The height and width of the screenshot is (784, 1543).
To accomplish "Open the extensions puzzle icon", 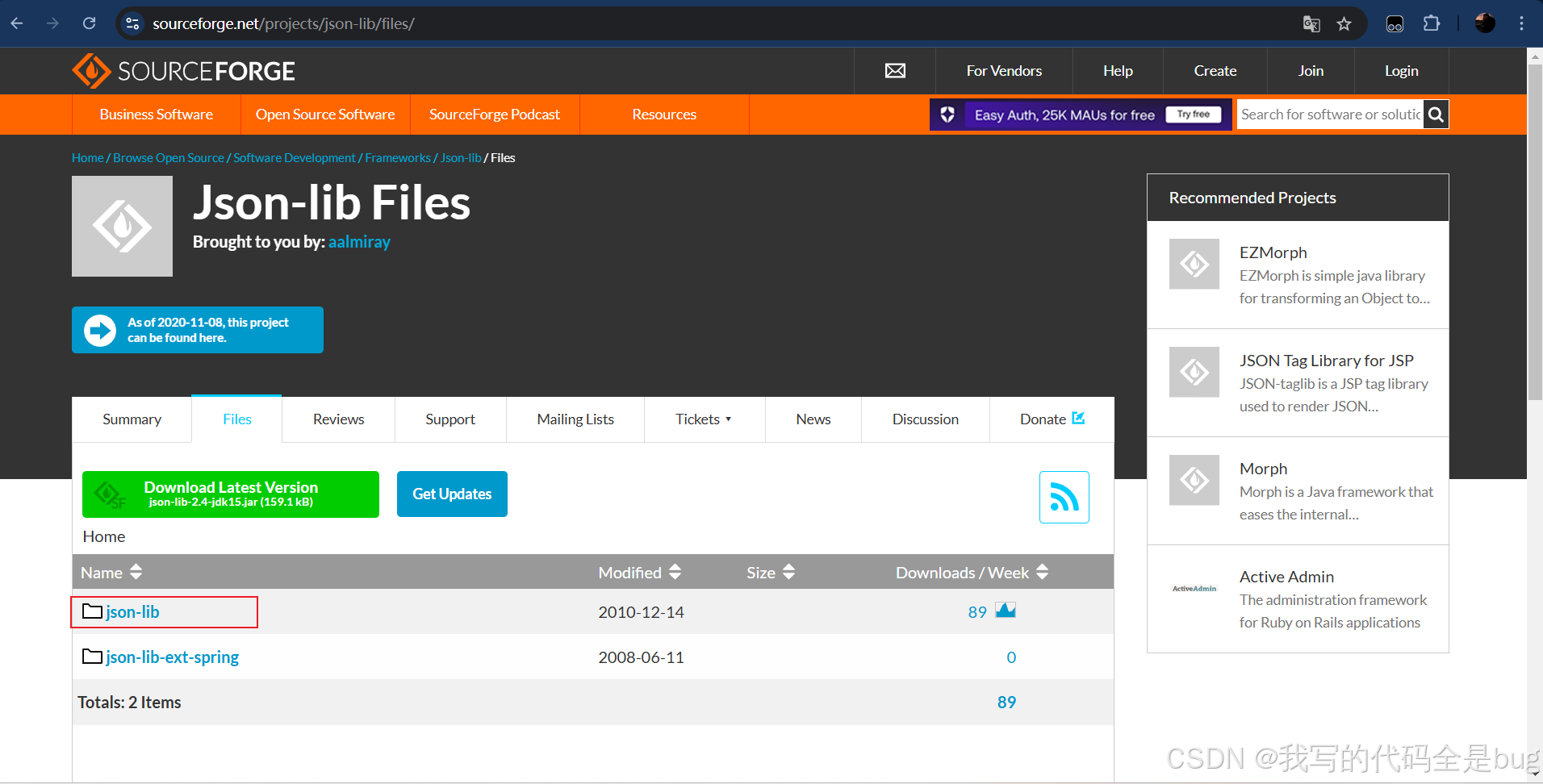I will click(x=1431, y=23).
